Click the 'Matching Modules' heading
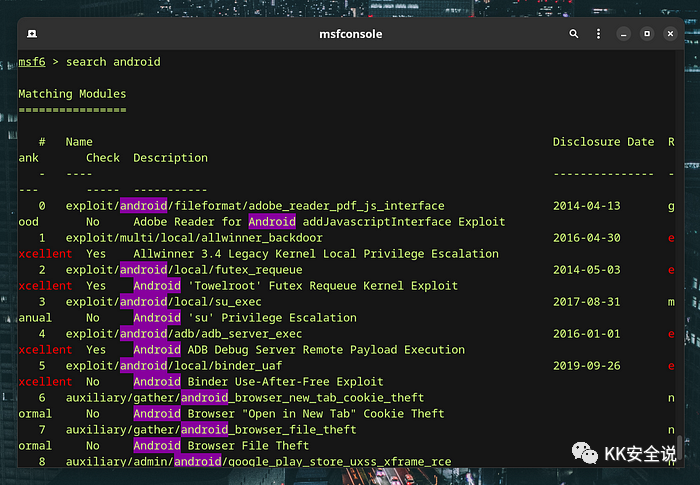 (72, 94)
